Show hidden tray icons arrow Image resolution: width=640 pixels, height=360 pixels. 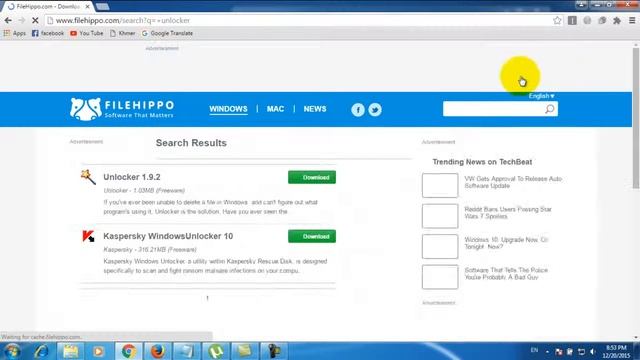click(x=547, y=351)
